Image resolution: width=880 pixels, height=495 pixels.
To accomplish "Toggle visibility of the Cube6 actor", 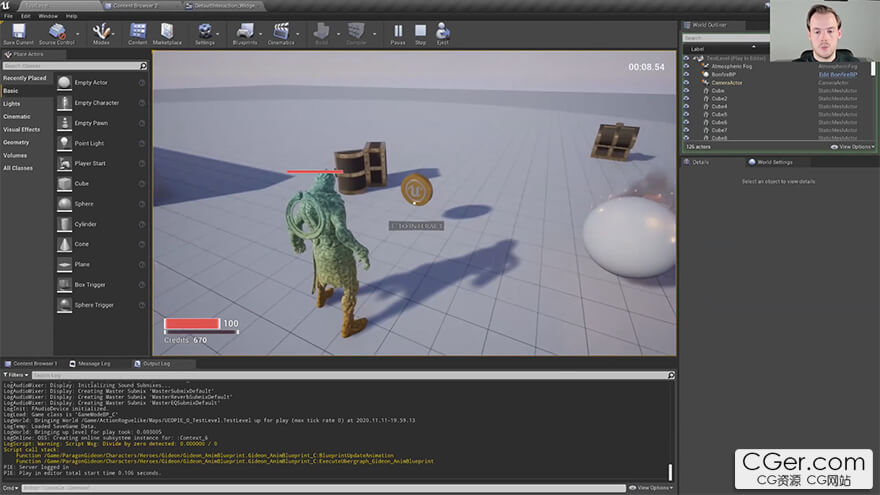I will click(686, 122).
